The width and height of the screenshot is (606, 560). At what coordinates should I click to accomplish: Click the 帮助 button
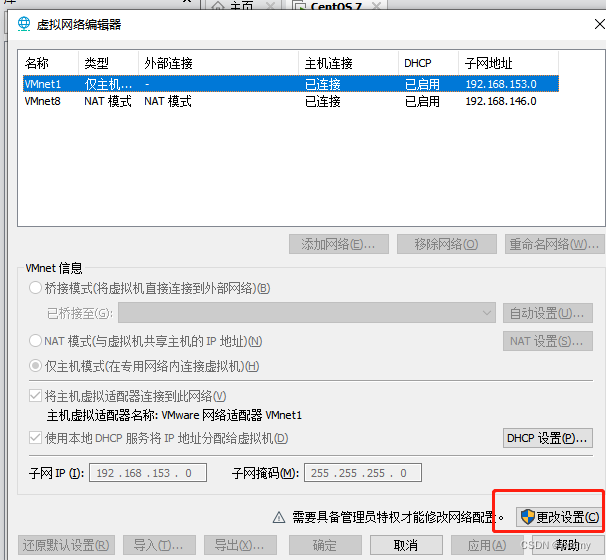(x=567, y=545)
